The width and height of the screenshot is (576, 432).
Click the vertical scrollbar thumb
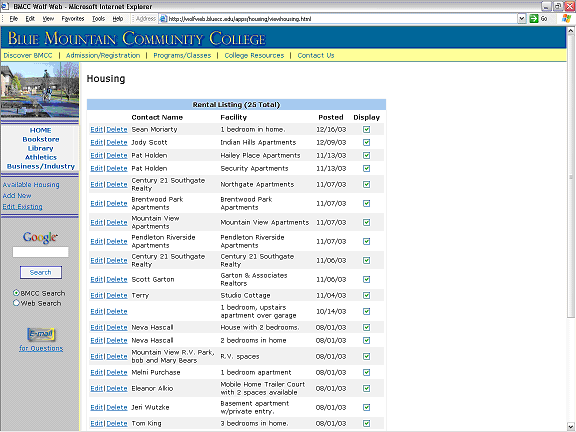[x=570, y=177]
